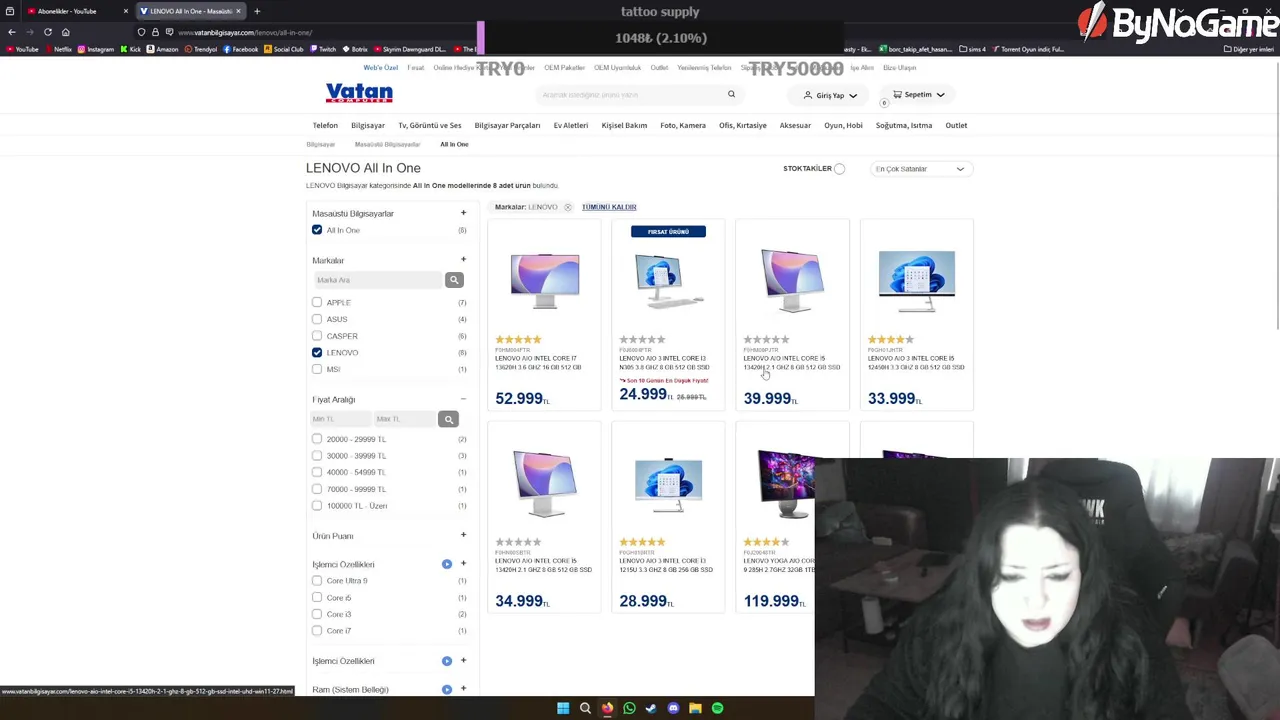The image size is (1280, 720).
Task: Open the Twitch bookmark
Action: [x=323, y=49]
